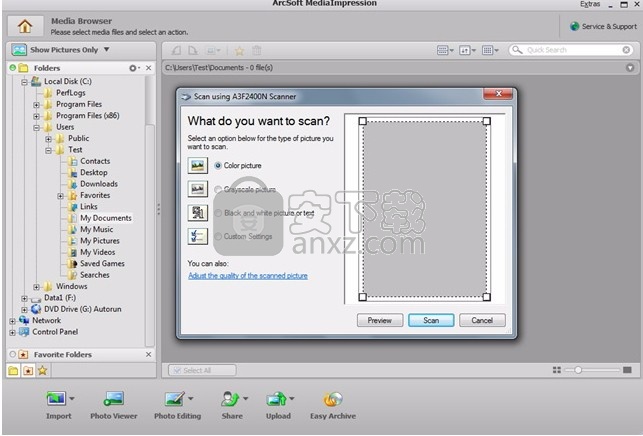
Task: Open the Folders panel settings gear
Action: [134, 68]
